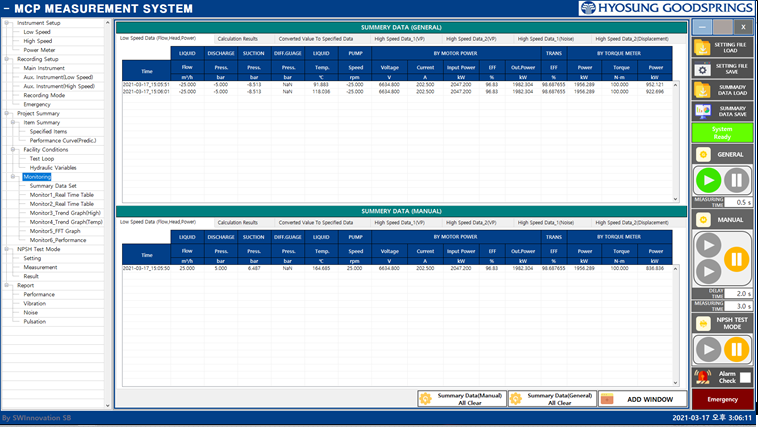Switch to Calculation Results tab in General panel
The image size is (758, 427).
point(237,38)
